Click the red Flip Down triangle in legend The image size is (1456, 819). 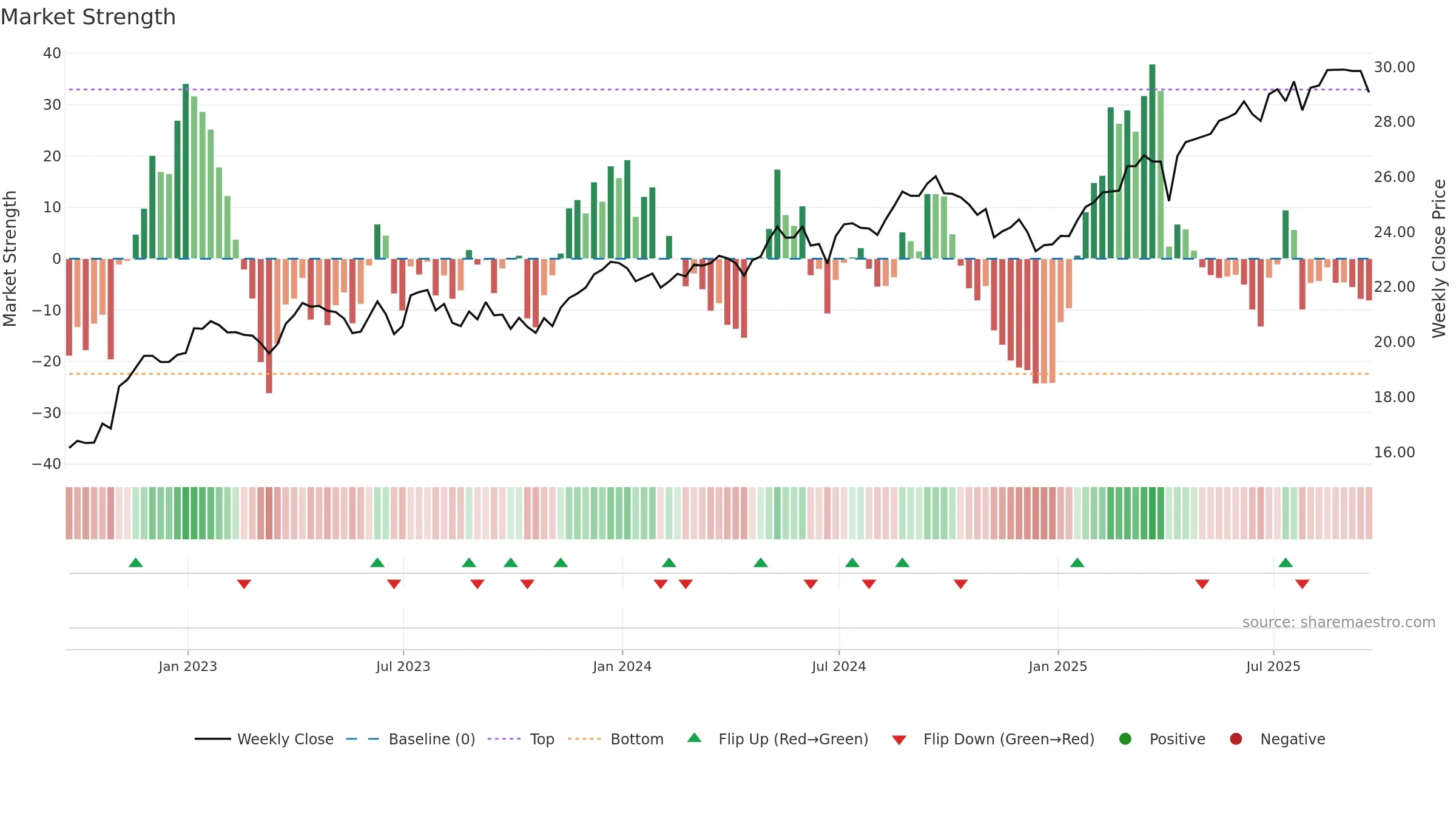tap(899, 740)
